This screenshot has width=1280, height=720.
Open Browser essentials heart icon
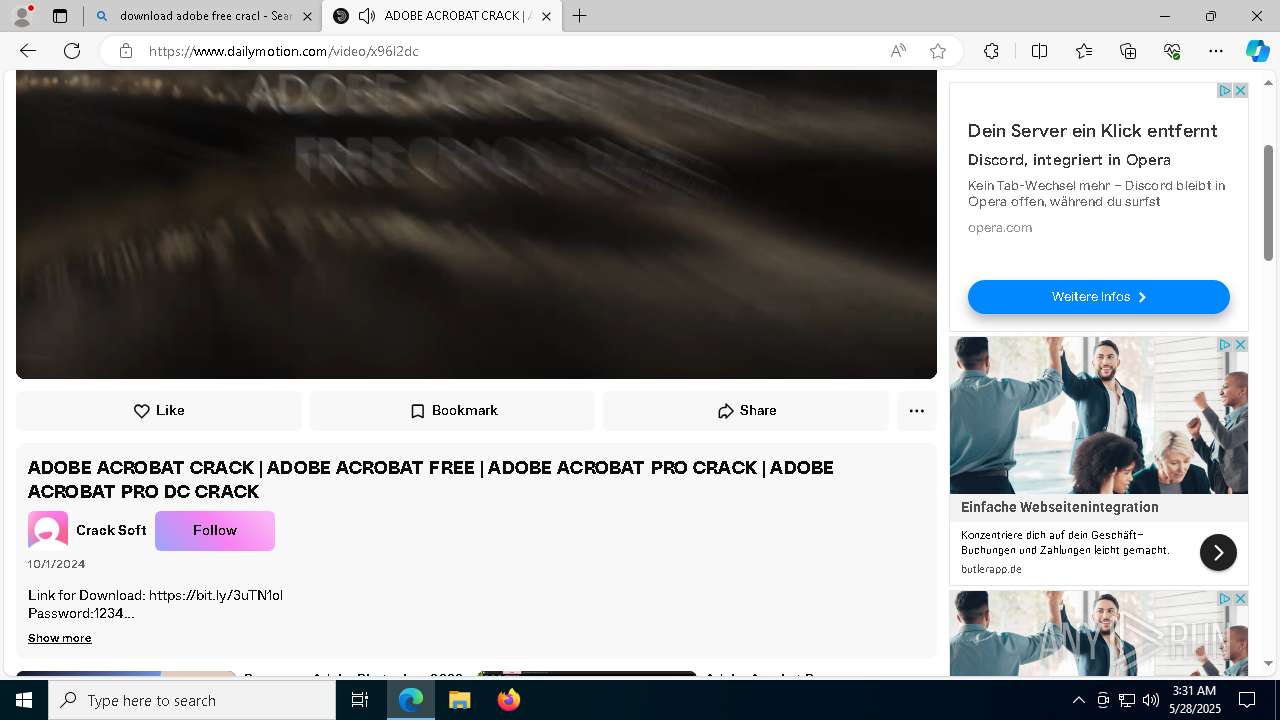1172,51
